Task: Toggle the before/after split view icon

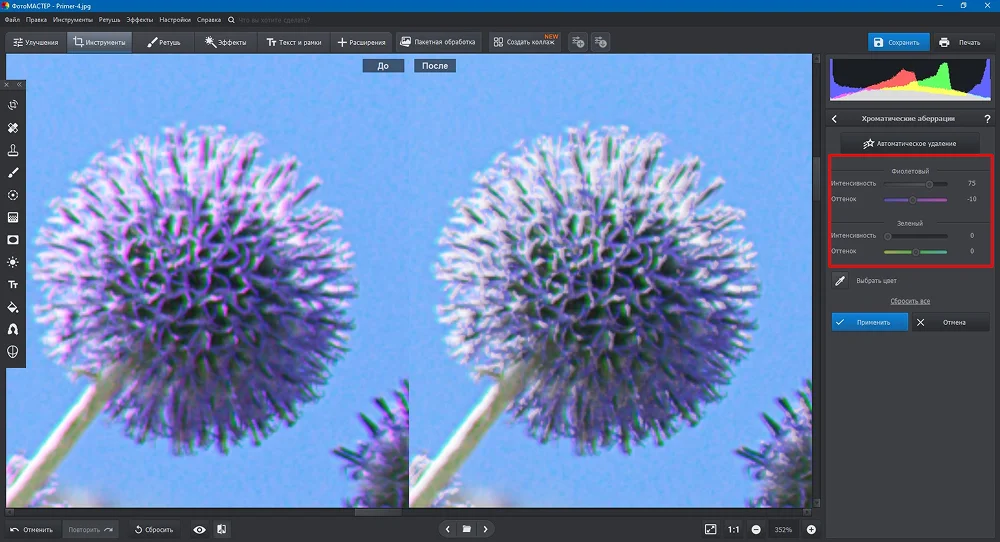Action: click(221, 529)
